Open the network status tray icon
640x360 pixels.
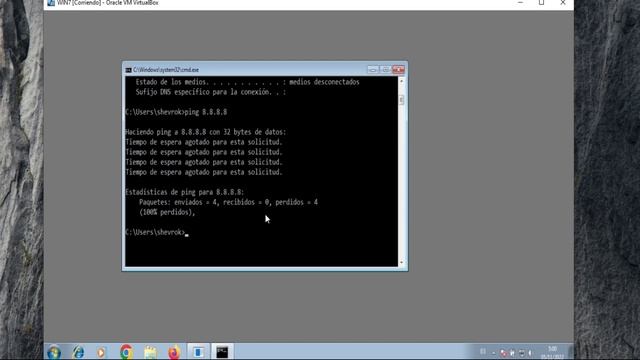point(522,353)
